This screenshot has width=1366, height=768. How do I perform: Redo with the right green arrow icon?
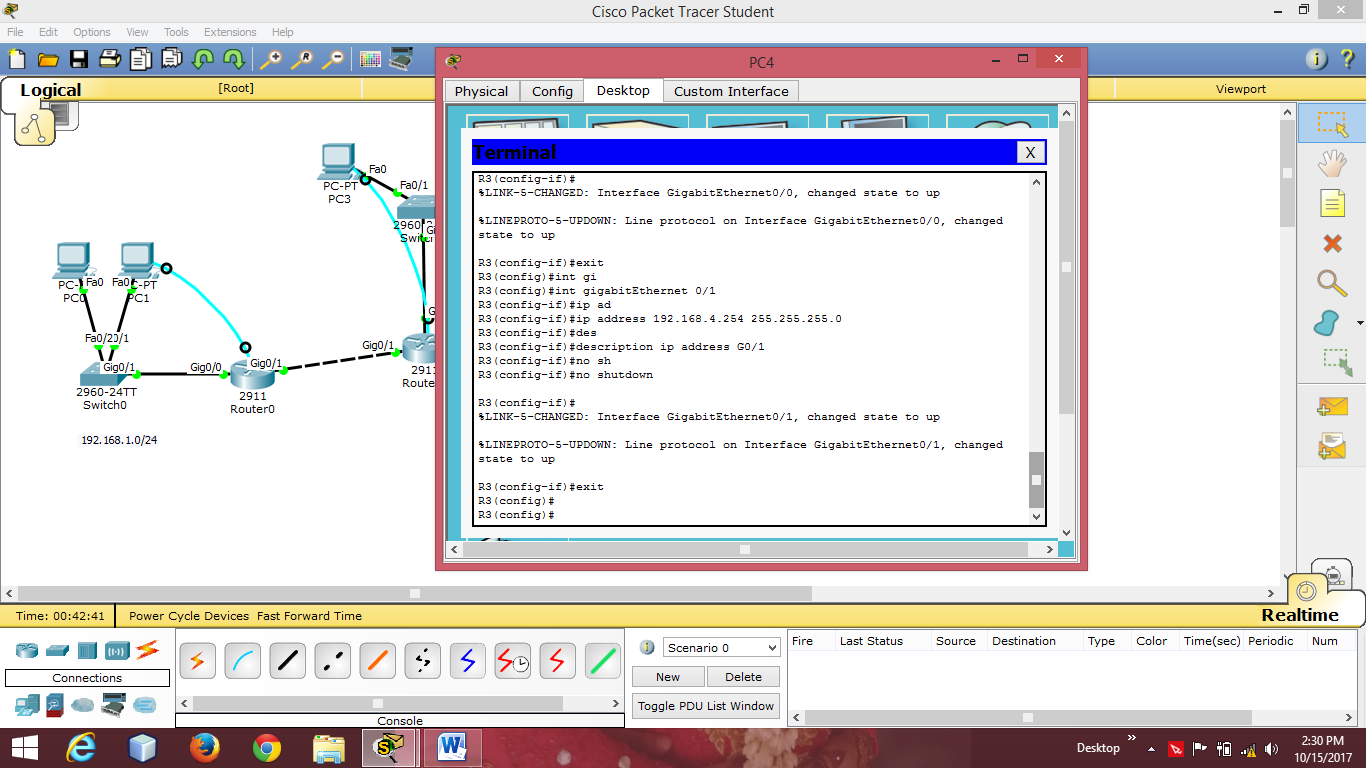(234, 59)
